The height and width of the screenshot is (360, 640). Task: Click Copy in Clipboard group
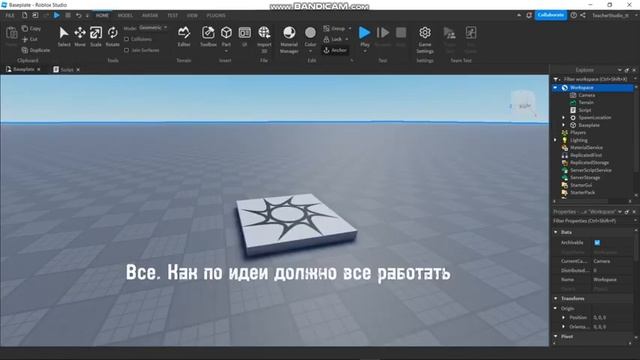pyautogui.click(x=31, y=29)
